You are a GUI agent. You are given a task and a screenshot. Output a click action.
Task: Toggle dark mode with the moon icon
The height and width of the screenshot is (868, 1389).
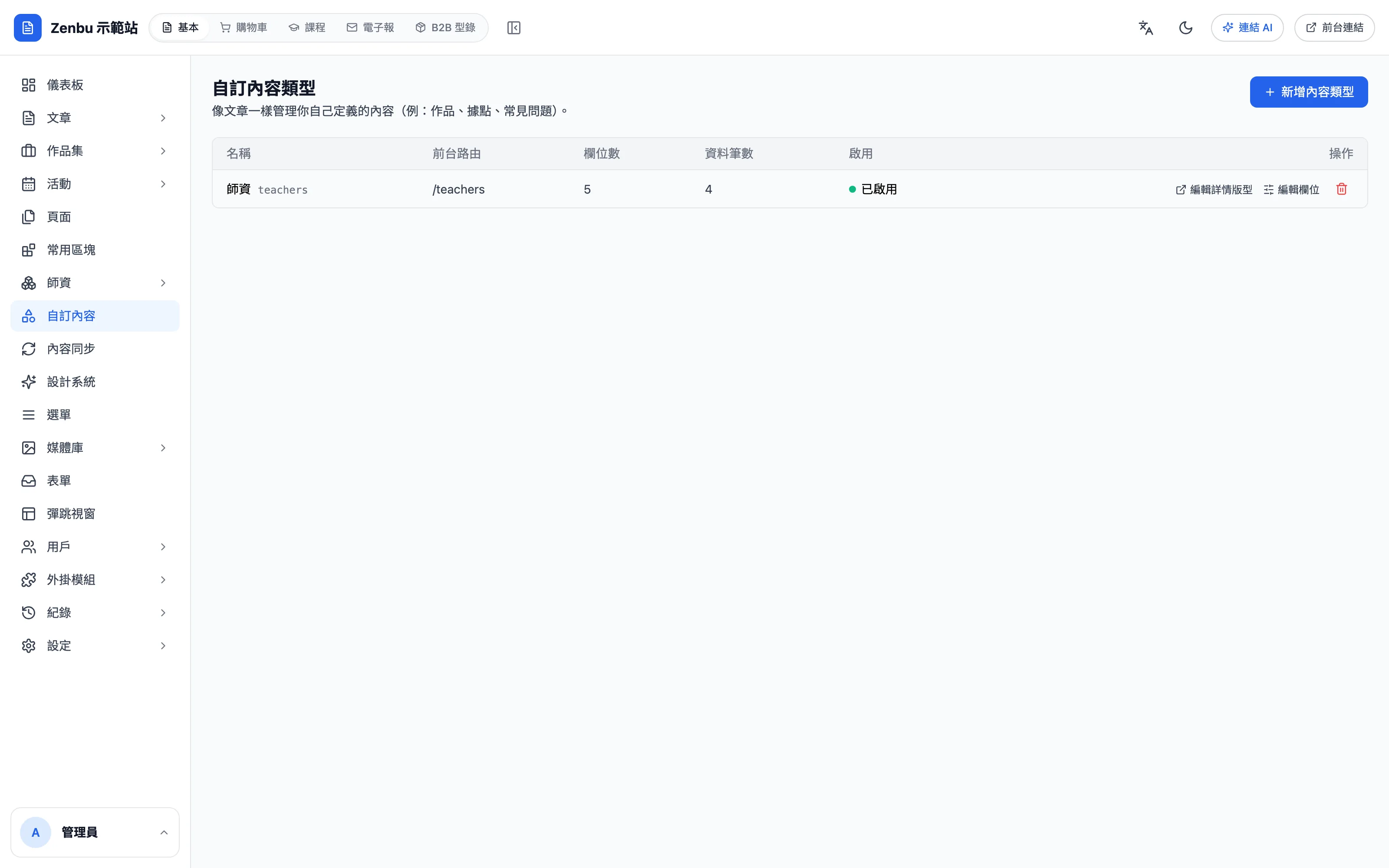[1185, 27]
